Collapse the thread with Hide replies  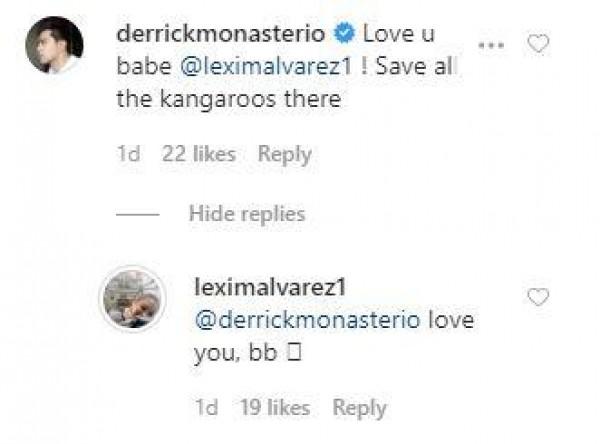247,214
